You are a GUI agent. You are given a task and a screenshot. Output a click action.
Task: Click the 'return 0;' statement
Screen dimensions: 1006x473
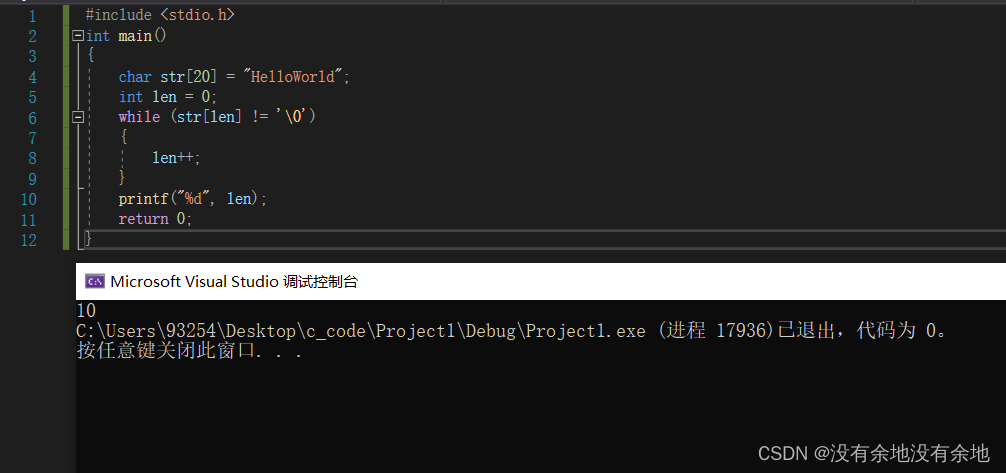pos(155,219)
